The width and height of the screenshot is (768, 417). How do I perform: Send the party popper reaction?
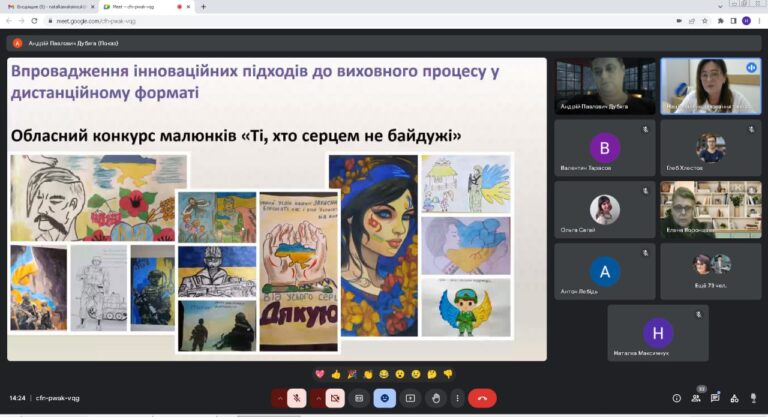coord(352,374)
